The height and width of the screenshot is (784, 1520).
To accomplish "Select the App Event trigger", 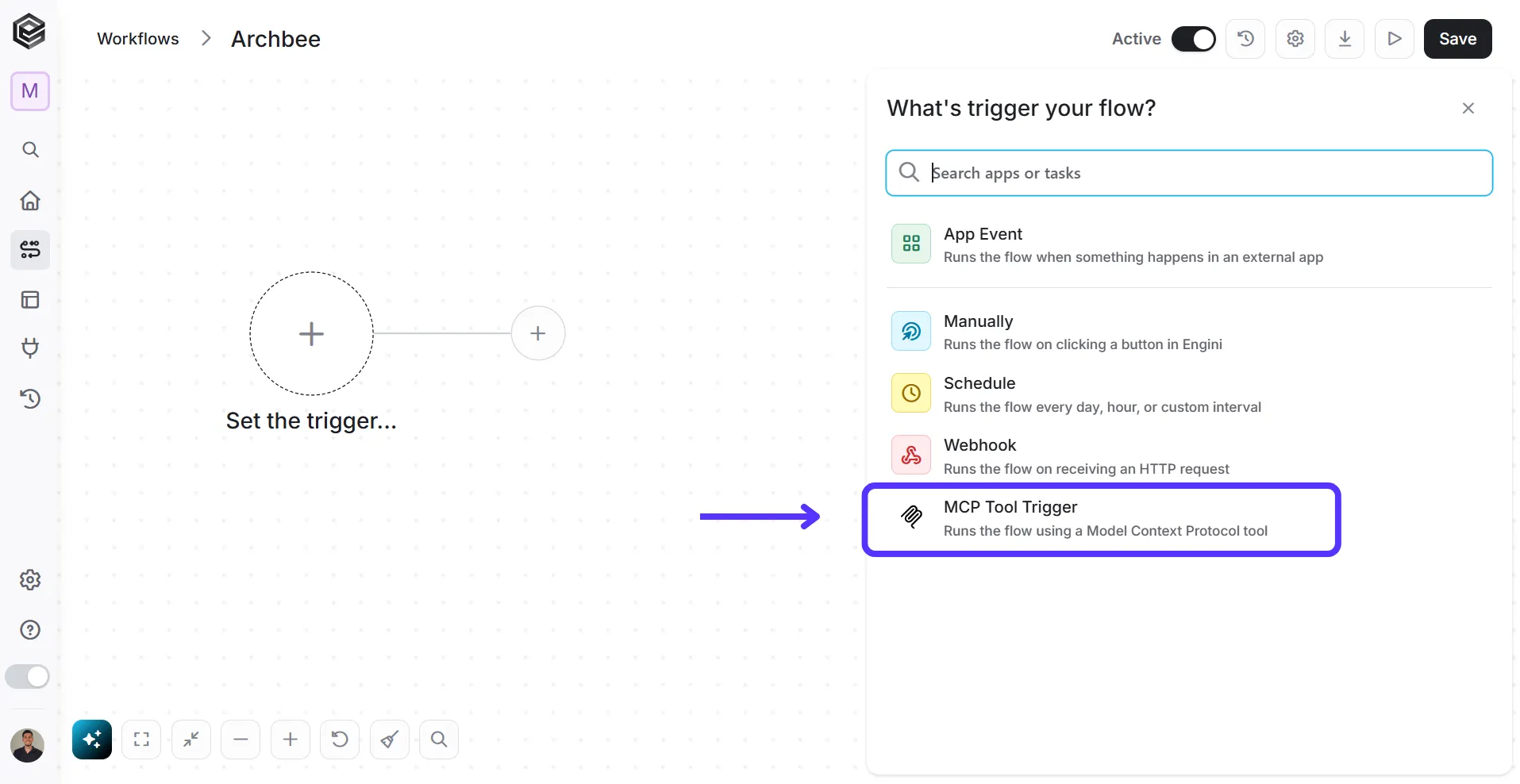I will (1189, 245).
